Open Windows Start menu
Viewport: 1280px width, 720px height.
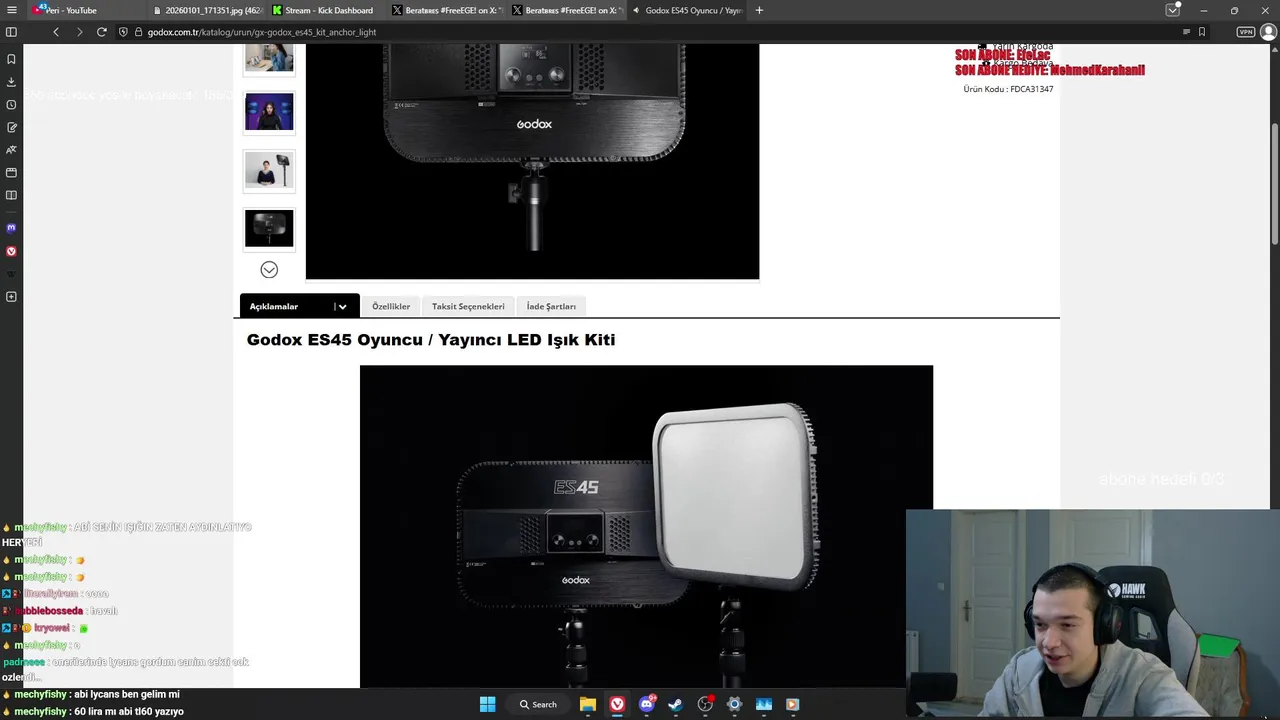pos(487,704)
